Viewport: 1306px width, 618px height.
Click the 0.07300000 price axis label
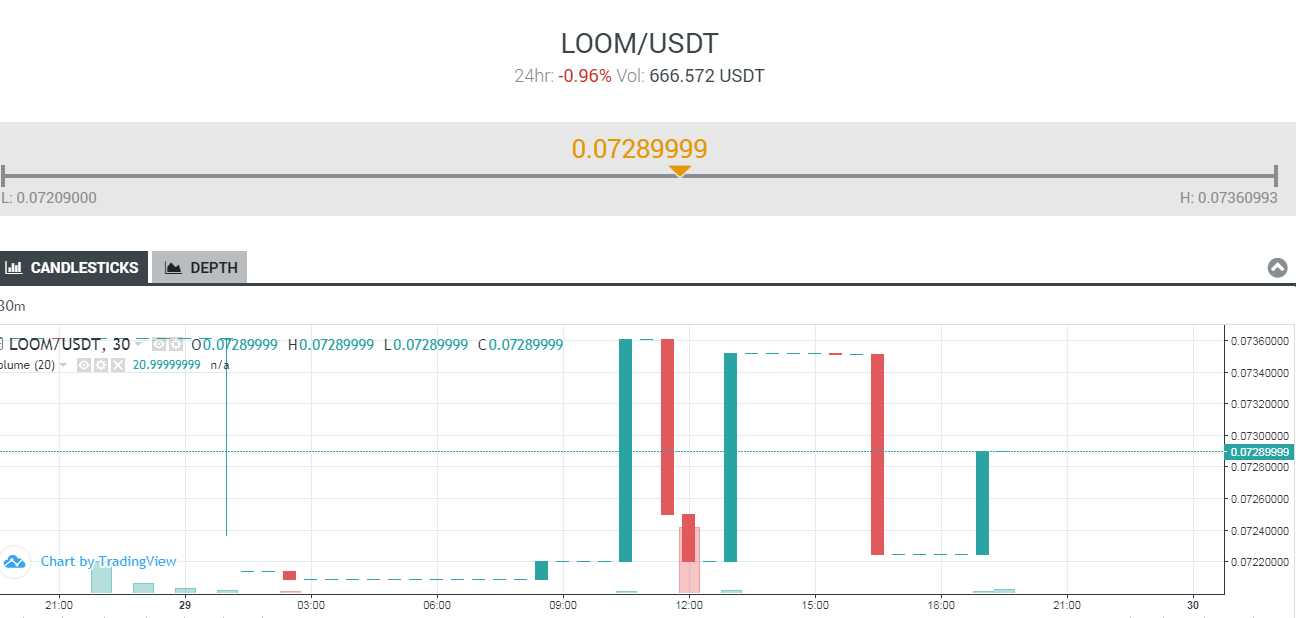click(x=1259, y=436)
